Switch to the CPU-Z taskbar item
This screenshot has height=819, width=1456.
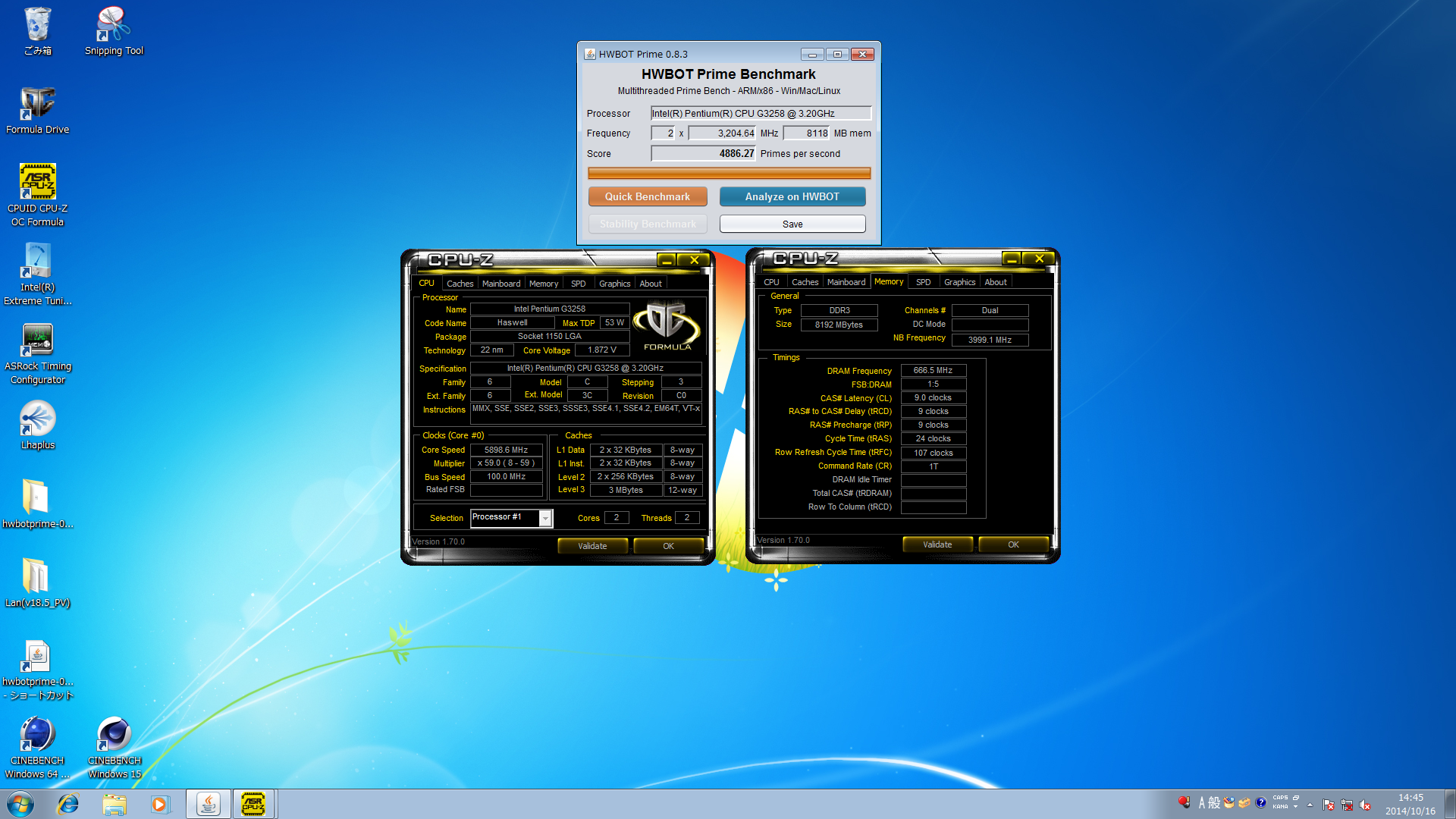click(x=253, y=804)
